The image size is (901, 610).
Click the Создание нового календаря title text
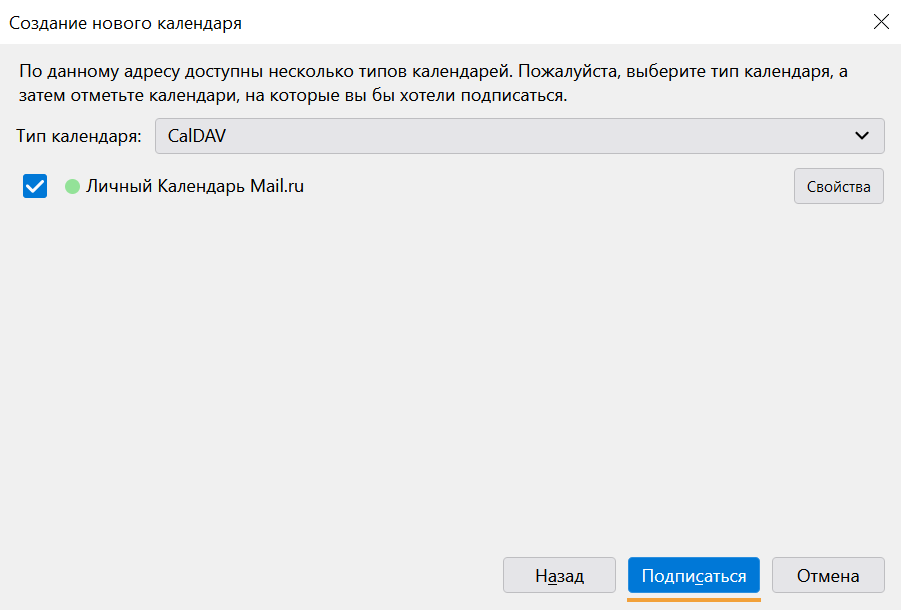125,23
